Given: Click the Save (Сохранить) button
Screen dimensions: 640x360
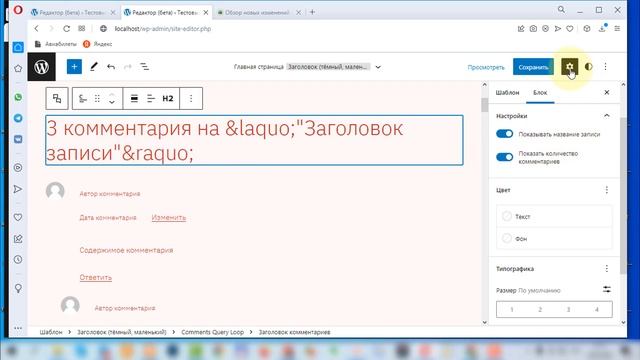Looking at the screenshot, I should [533, 67].
